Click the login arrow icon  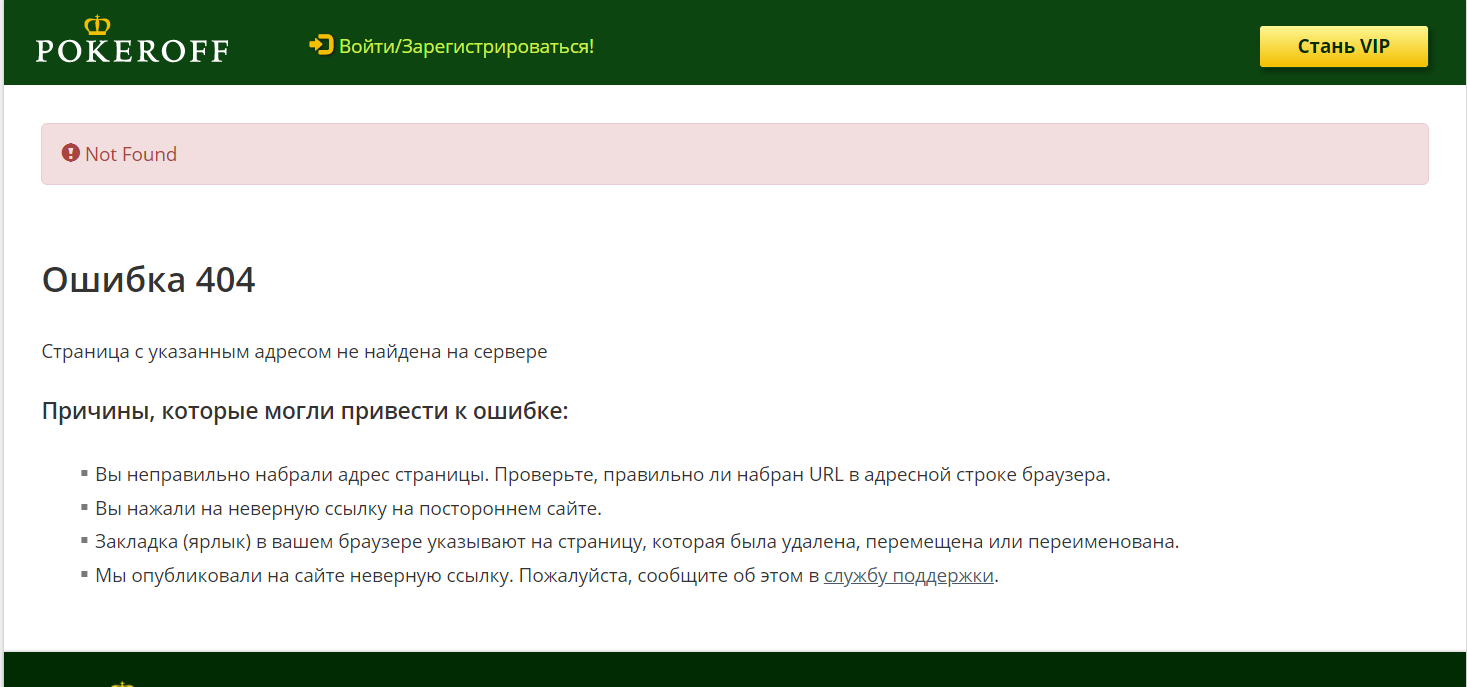321,45
